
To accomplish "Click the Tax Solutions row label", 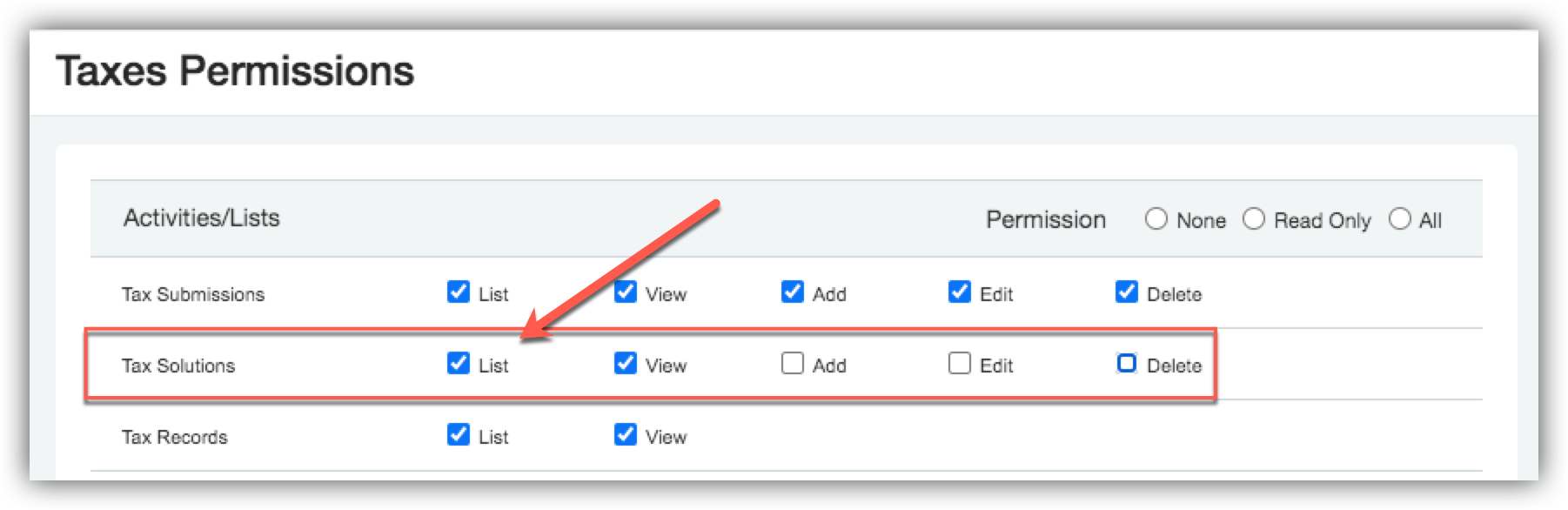I will [178, 366].
